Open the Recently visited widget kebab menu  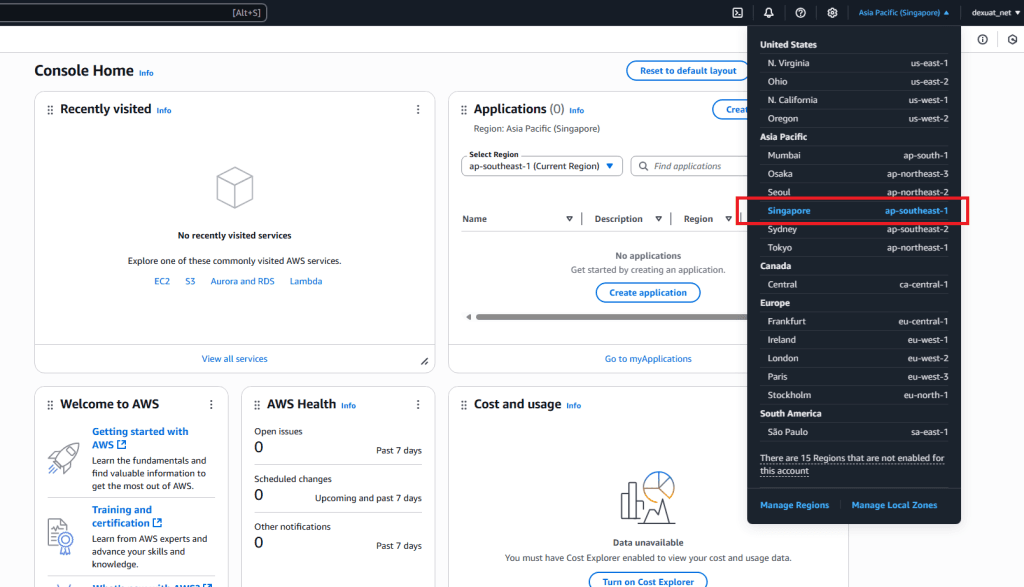pyautogui.click(x=418, y=110)
